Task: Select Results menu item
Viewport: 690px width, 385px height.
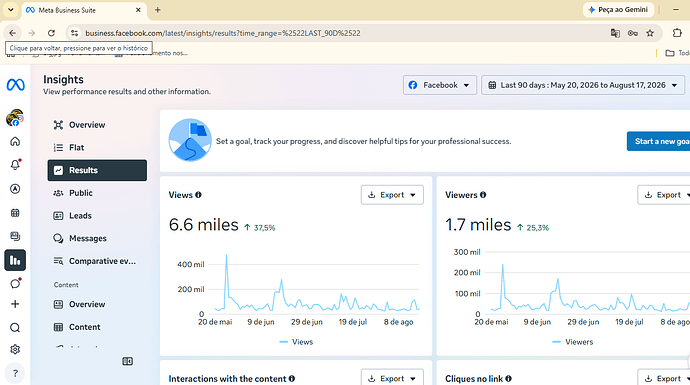Action: [97, 170]
